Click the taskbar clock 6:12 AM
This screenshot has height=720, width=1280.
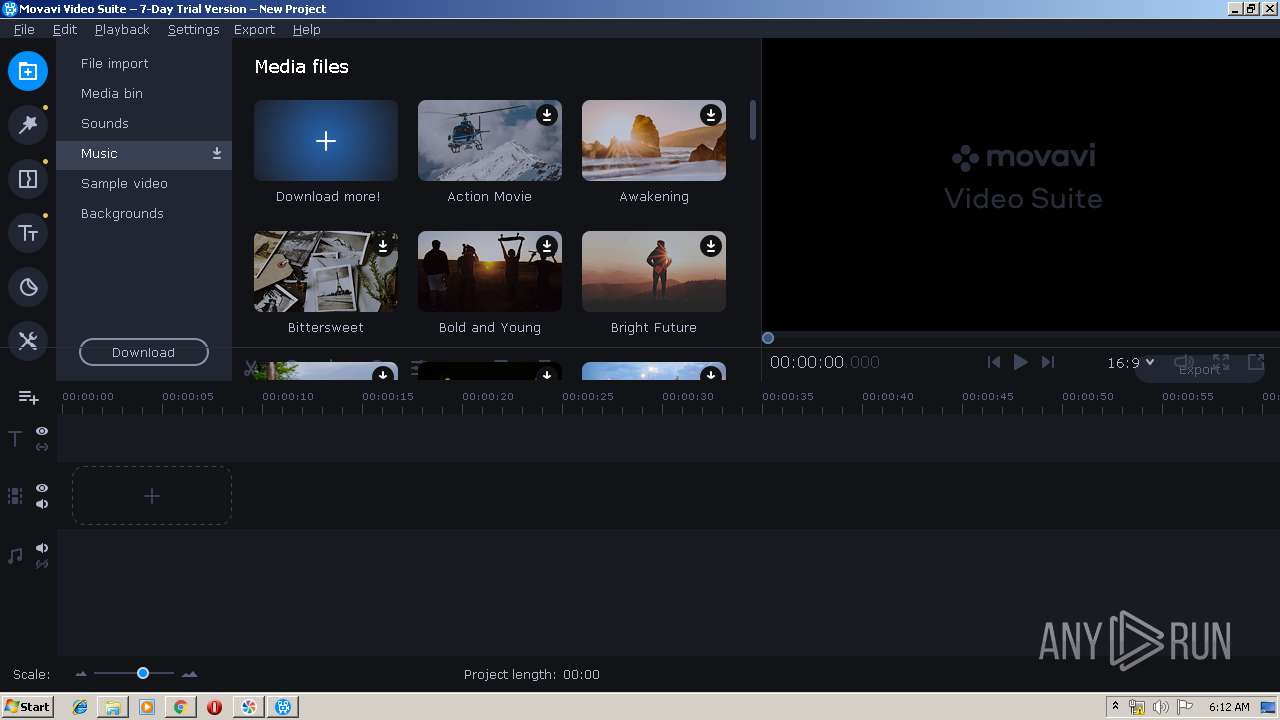[x=1229, y=707]
